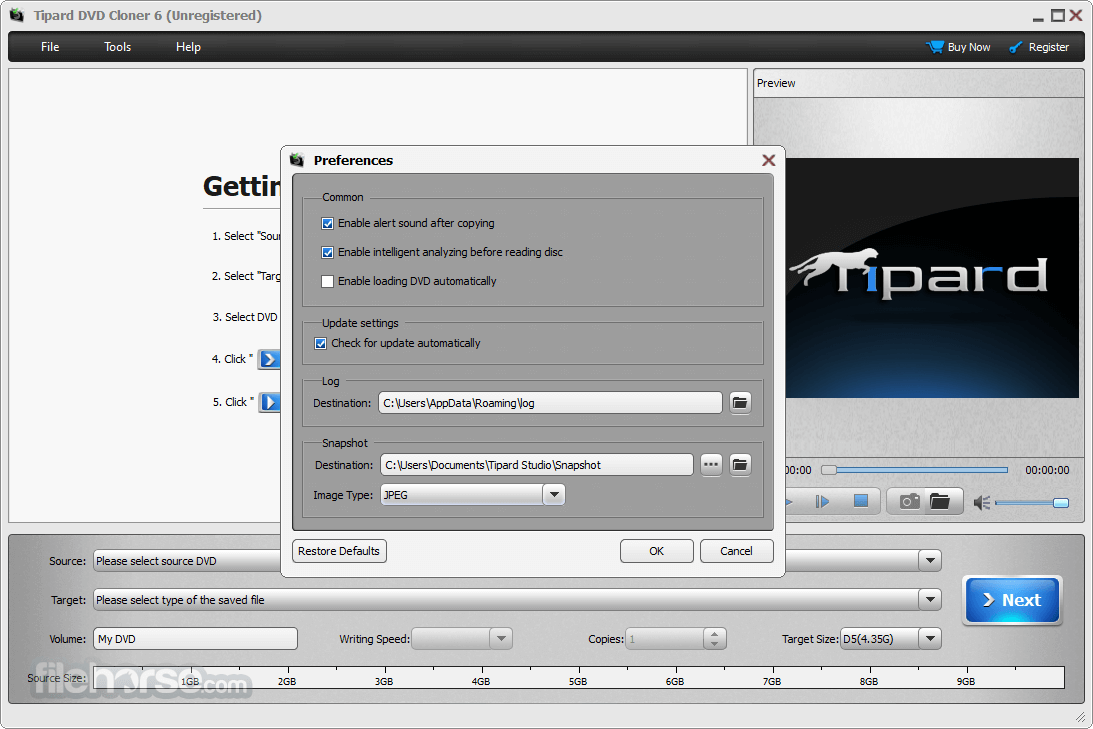Viewport: 1093px width, 729px height.
Task: Open the Tools menu
Action: 117,47
